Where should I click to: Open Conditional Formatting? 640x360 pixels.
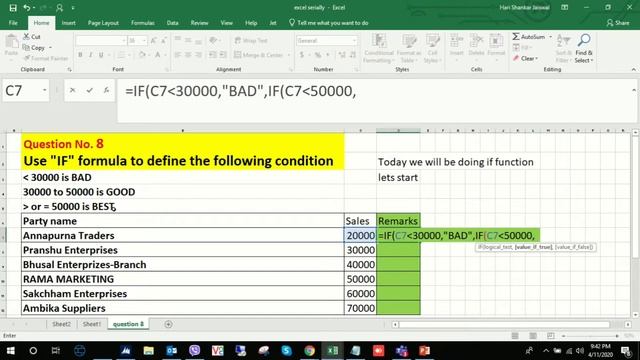point(379,48)
